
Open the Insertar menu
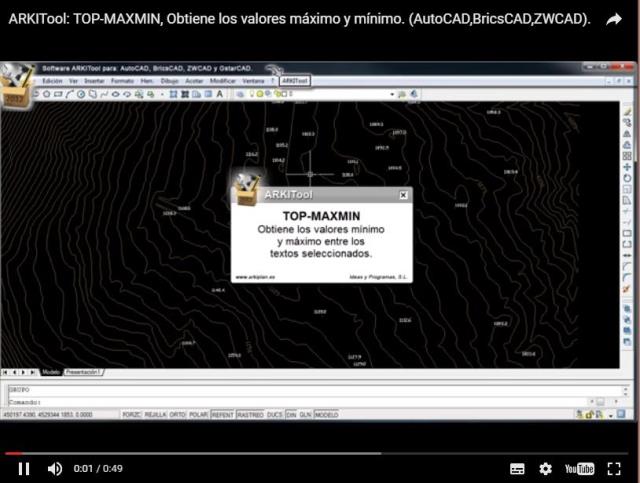point(94,81)
